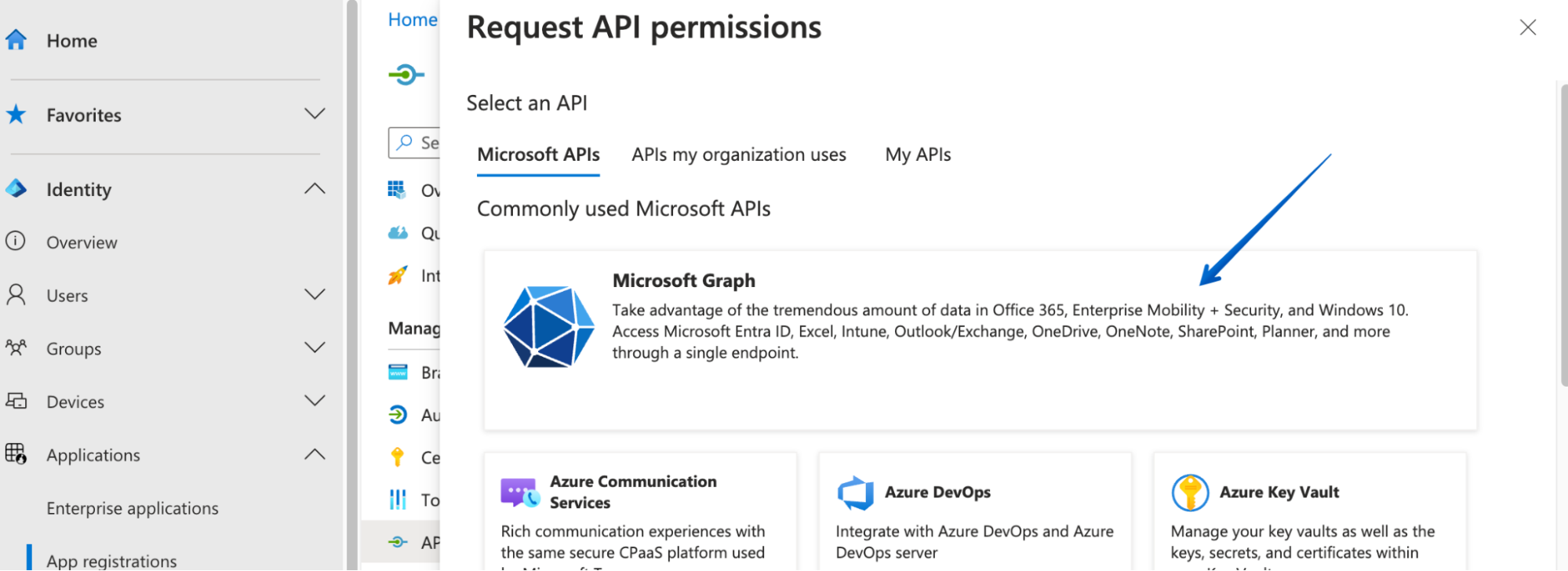Select the Microsoft Graph API card title
This screenshot has height=571, width=1568.
coord(684,280)
